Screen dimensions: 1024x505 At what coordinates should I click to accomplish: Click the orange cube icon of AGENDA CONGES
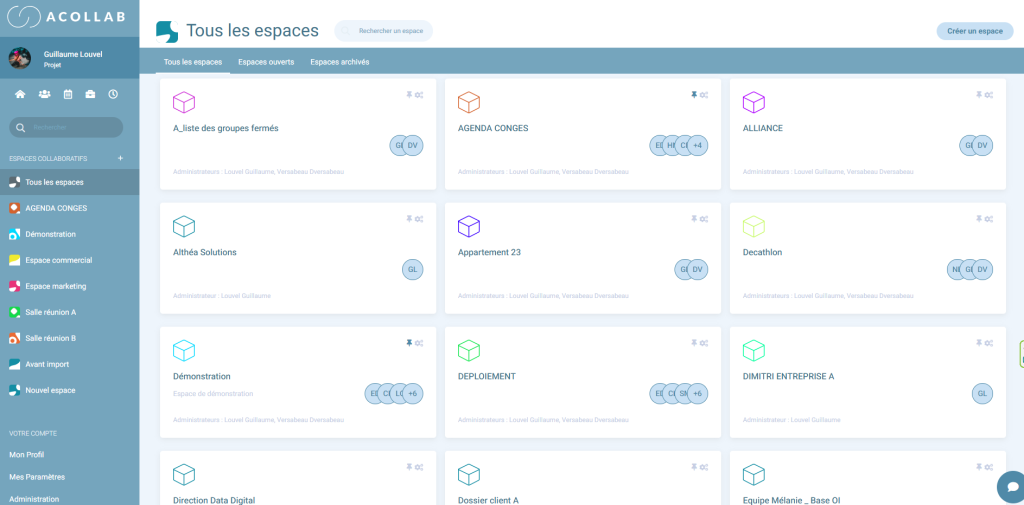tap(469, 102)
